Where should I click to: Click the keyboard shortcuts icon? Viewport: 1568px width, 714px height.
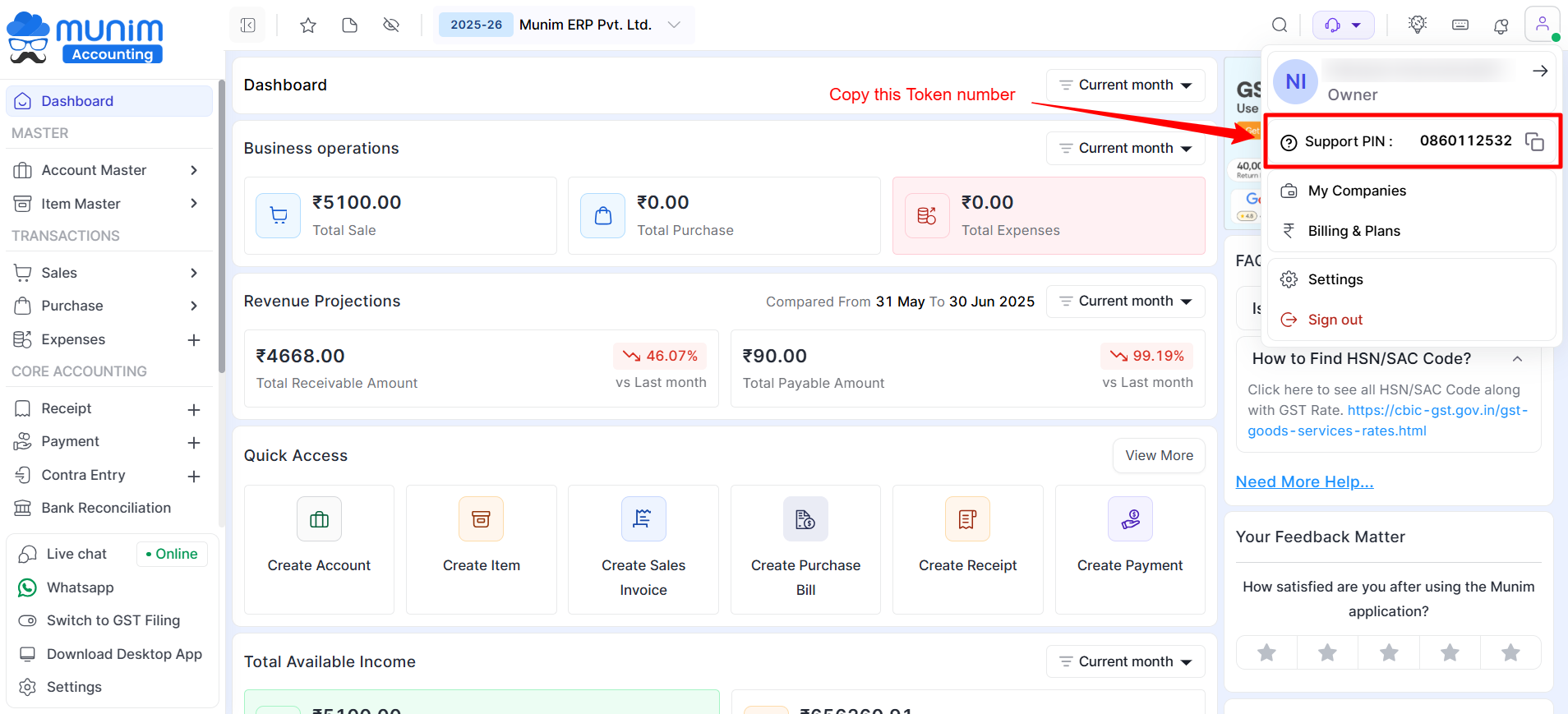click(1460, 25)
